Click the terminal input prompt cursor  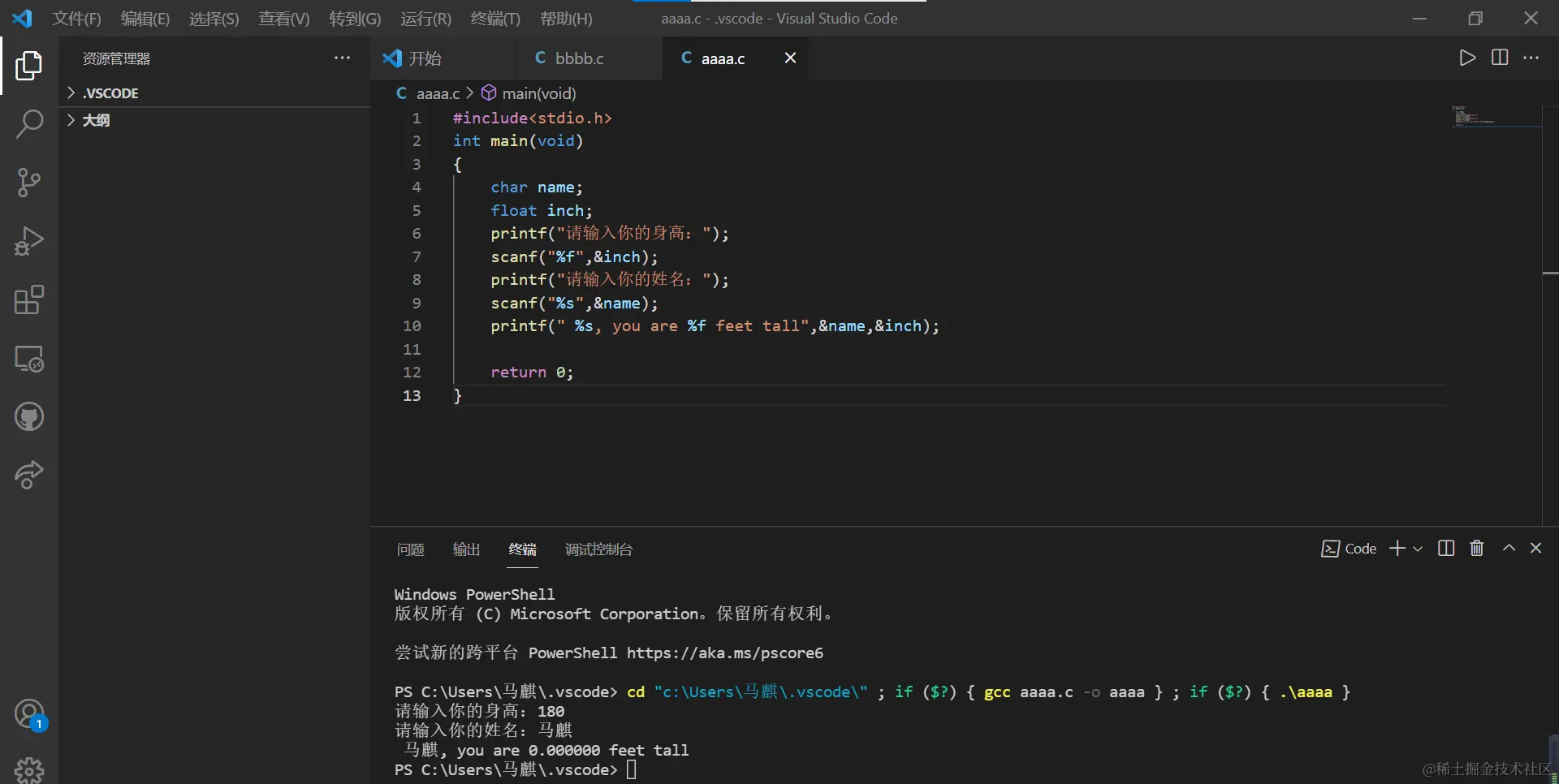tap(631, 769)
